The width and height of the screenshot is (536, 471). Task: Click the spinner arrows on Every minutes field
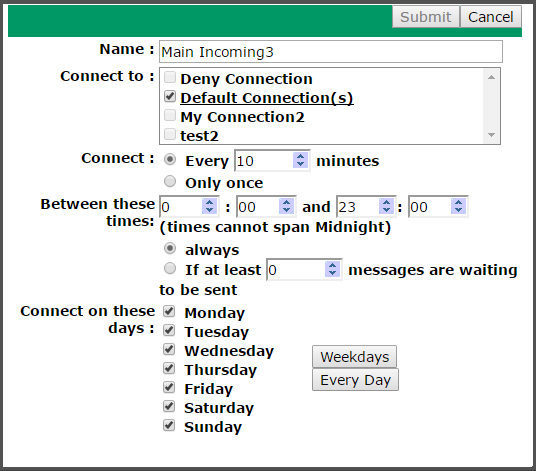coord(300,160)
